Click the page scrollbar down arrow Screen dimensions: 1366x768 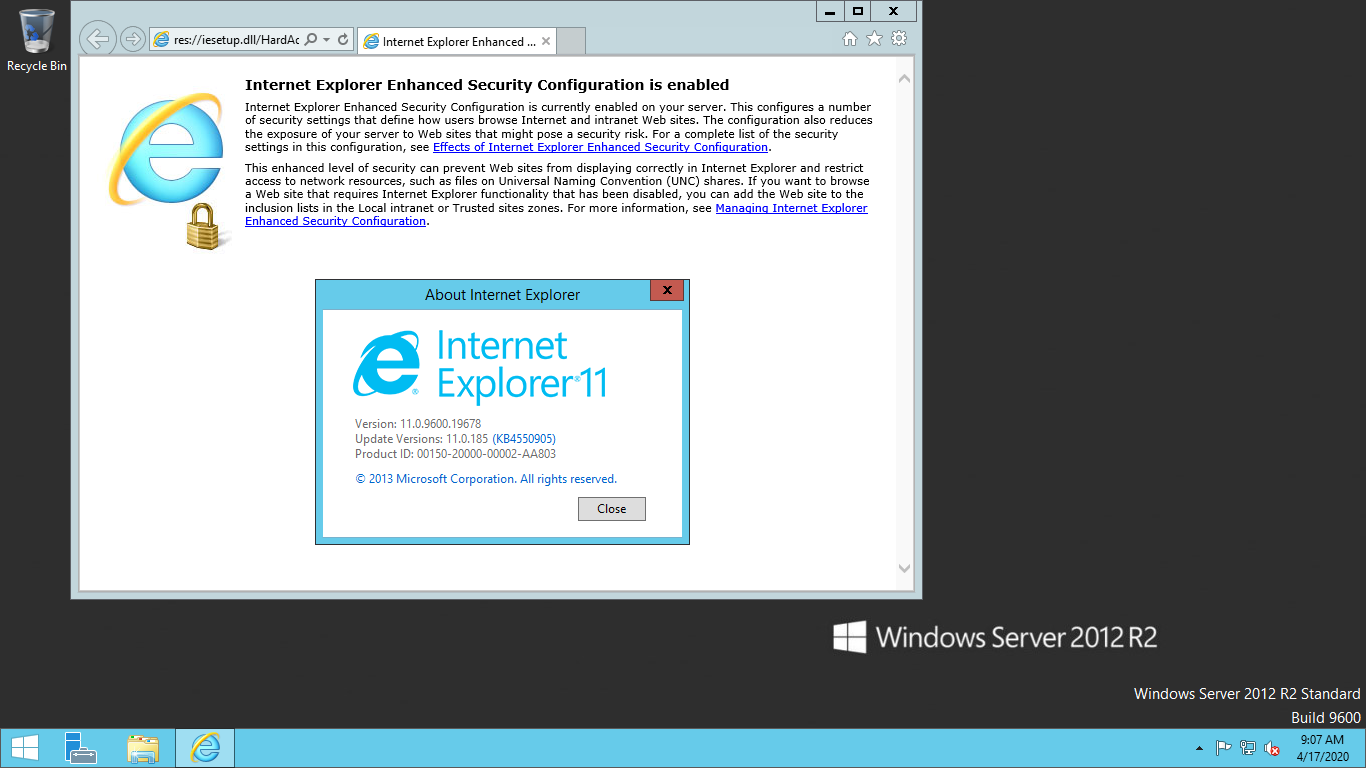tap(904, 568)
